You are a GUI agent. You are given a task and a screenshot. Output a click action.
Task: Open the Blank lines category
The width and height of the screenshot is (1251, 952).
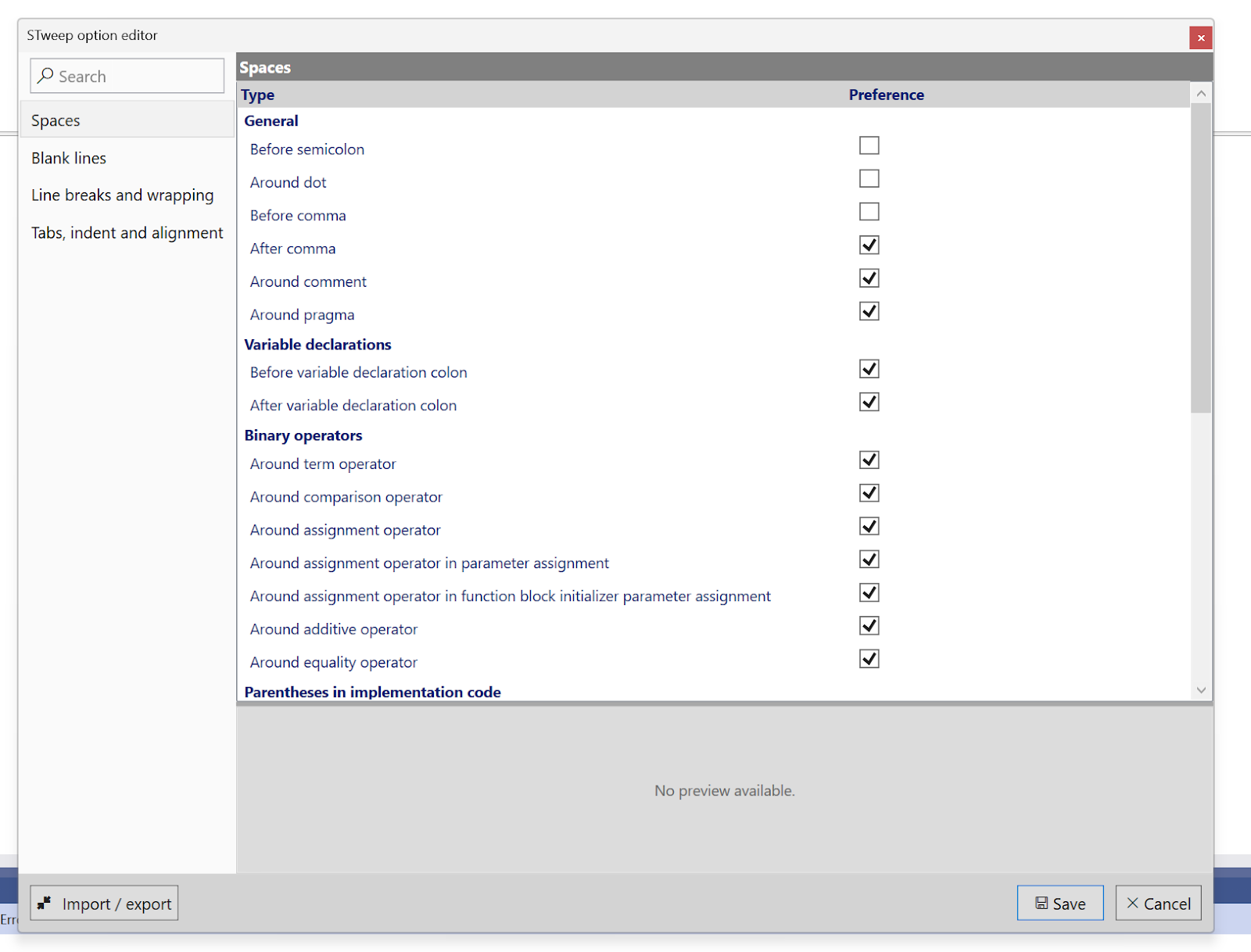(127, 157)
